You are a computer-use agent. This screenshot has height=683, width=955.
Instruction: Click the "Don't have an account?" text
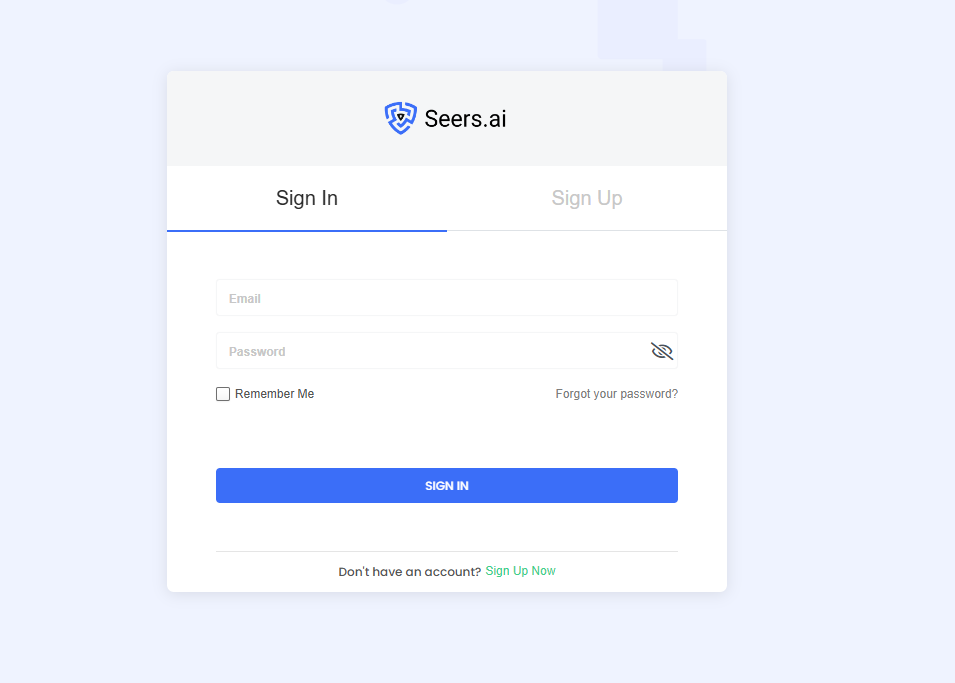[x=409, y=572]
